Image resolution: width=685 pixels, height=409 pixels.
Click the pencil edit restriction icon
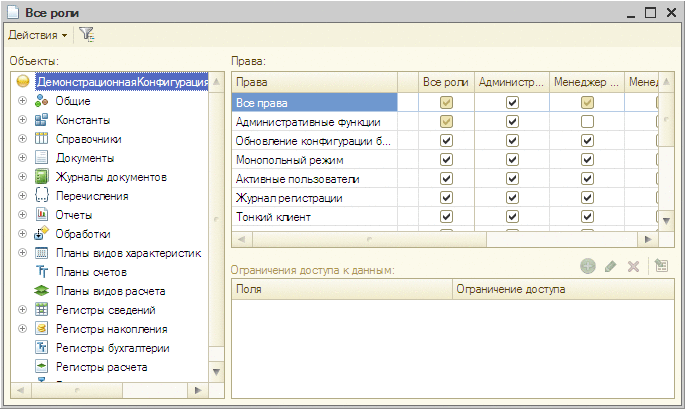point(610,266)
